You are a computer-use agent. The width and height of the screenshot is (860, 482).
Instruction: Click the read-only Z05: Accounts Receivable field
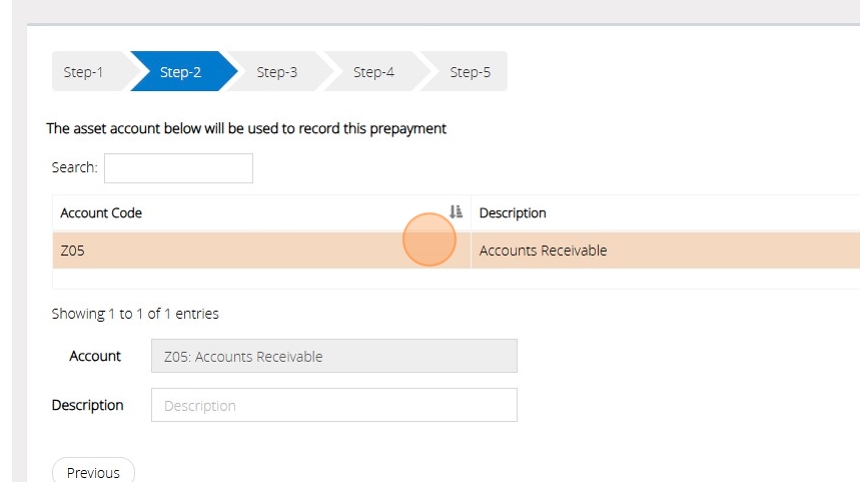point(334,356)
